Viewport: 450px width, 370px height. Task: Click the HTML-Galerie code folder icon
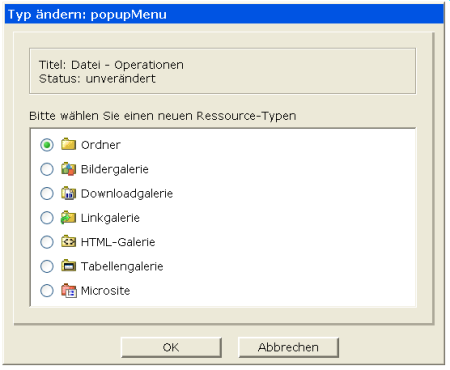tap(68, 241)
